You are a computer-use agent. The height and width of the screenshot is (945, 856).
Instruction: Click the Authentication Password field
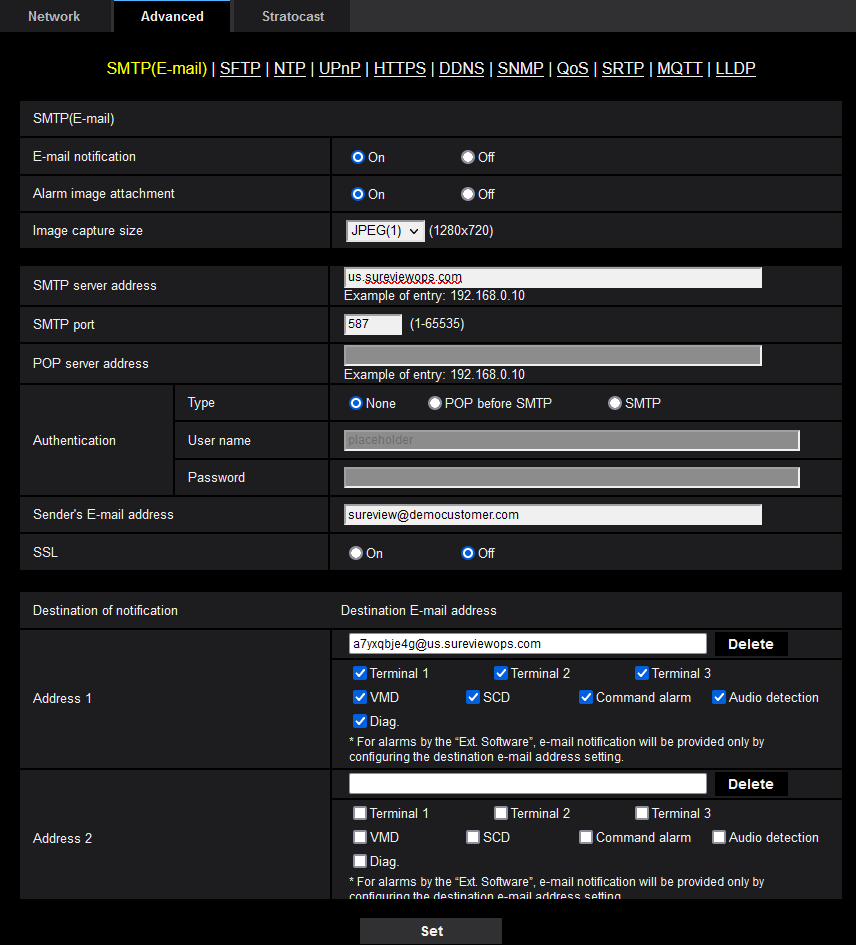571,477
